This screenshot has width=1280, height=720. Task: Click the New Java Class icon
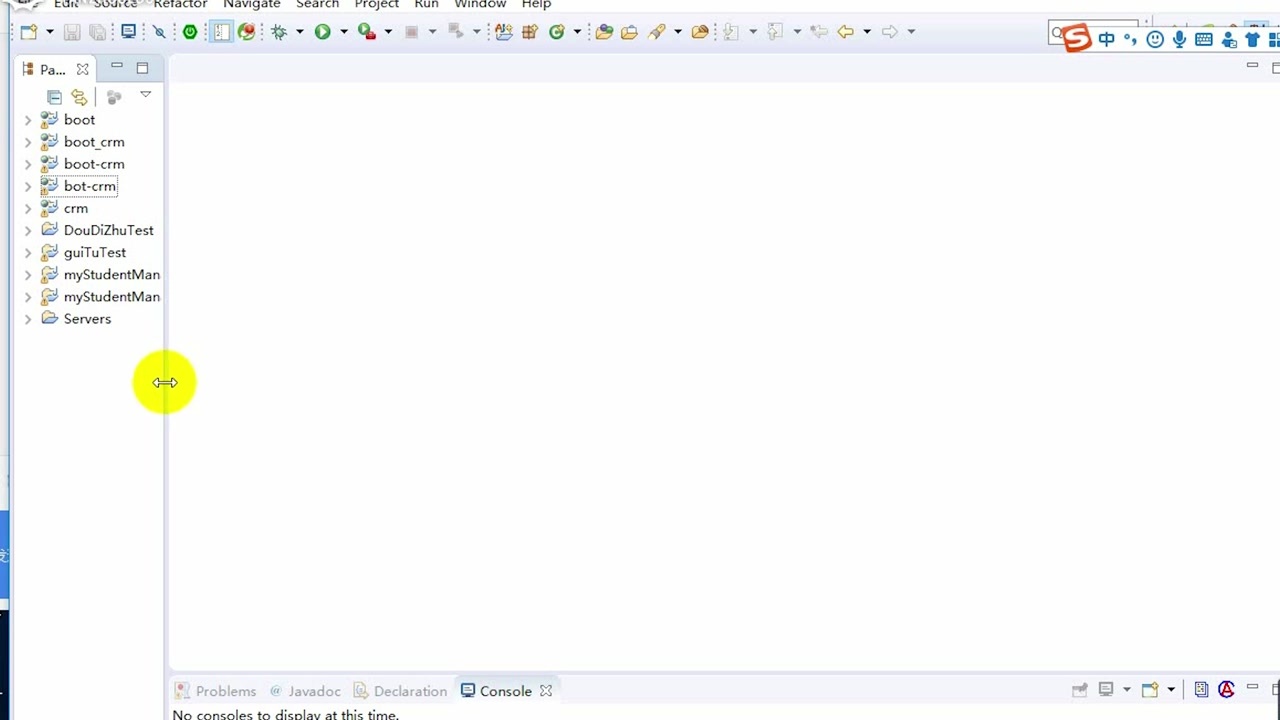click(557, 32)
